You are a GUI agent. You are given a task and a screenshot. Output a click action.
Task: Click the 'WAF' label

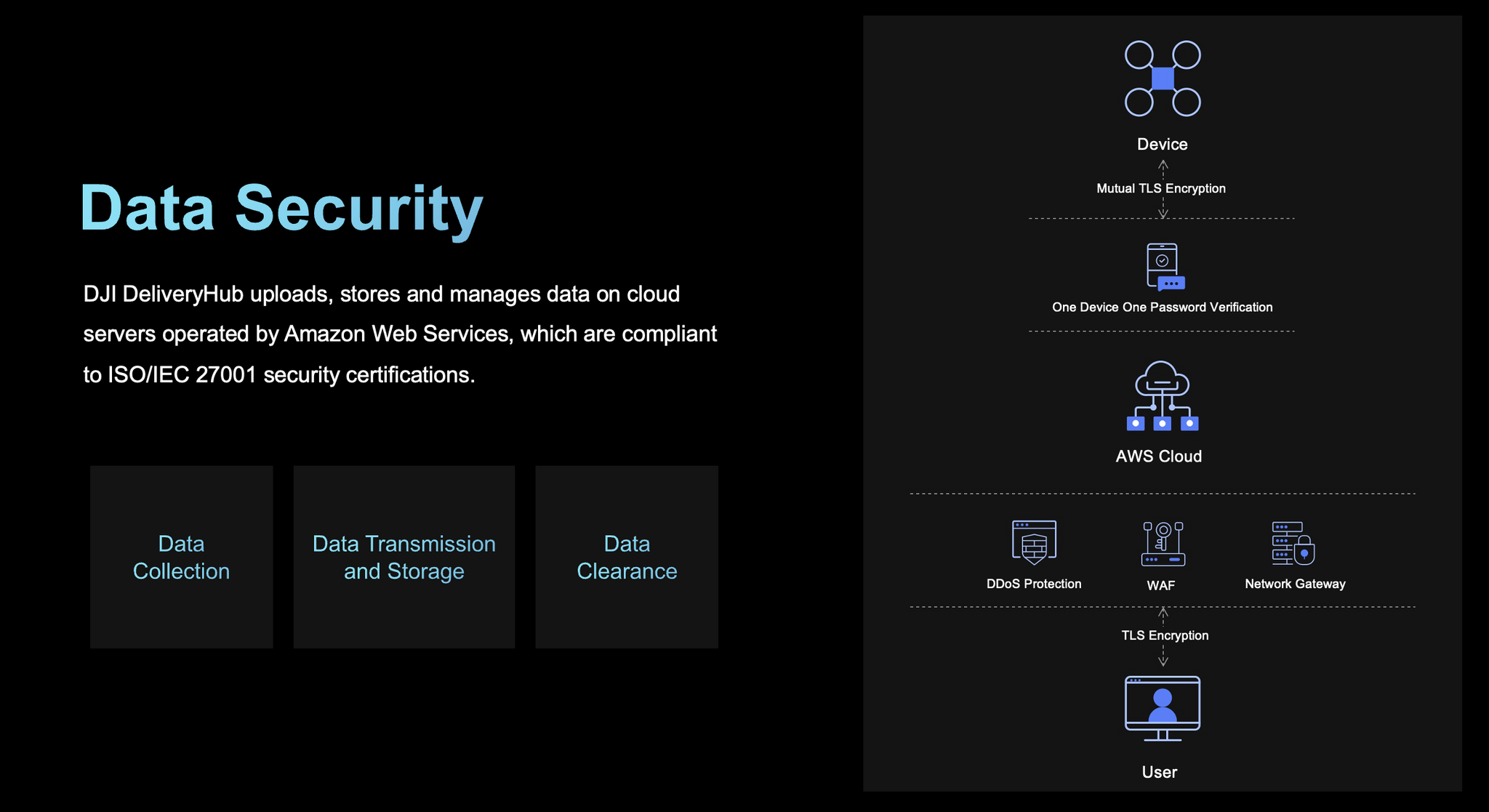(1161, 585)
